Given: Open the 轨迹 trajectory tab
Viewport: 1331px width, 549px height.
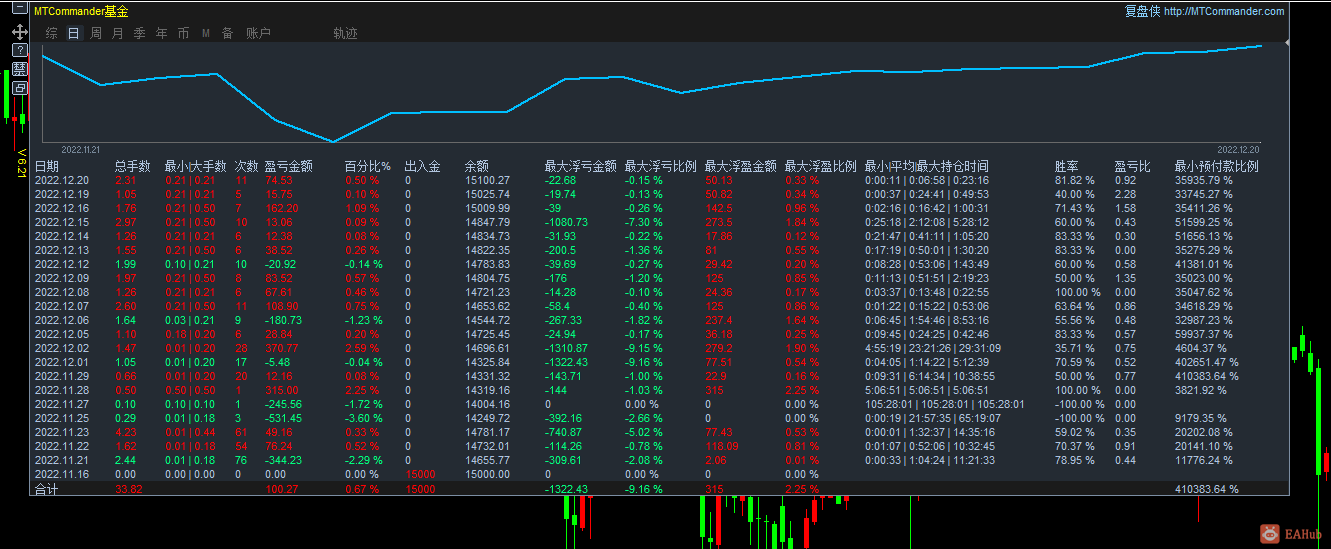Looking at the screenshot, I should tap(345, 33).
